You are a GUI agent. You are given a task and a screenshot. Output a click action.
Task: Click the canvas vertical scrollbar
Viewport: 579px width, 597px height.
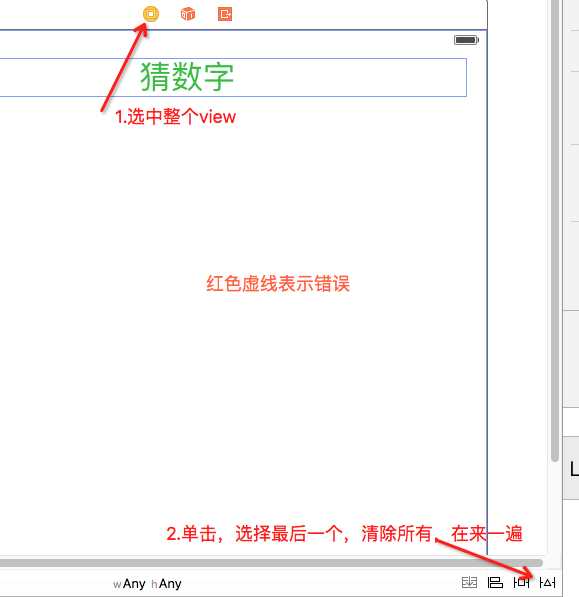[555, 231]
